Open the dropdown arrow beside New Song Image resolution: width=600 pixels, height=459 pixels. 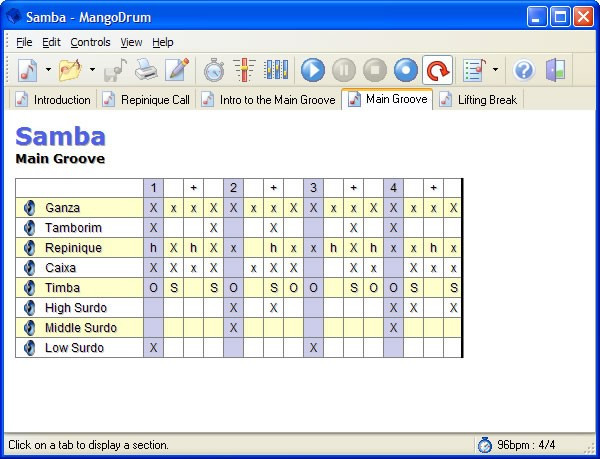[48, 70]
